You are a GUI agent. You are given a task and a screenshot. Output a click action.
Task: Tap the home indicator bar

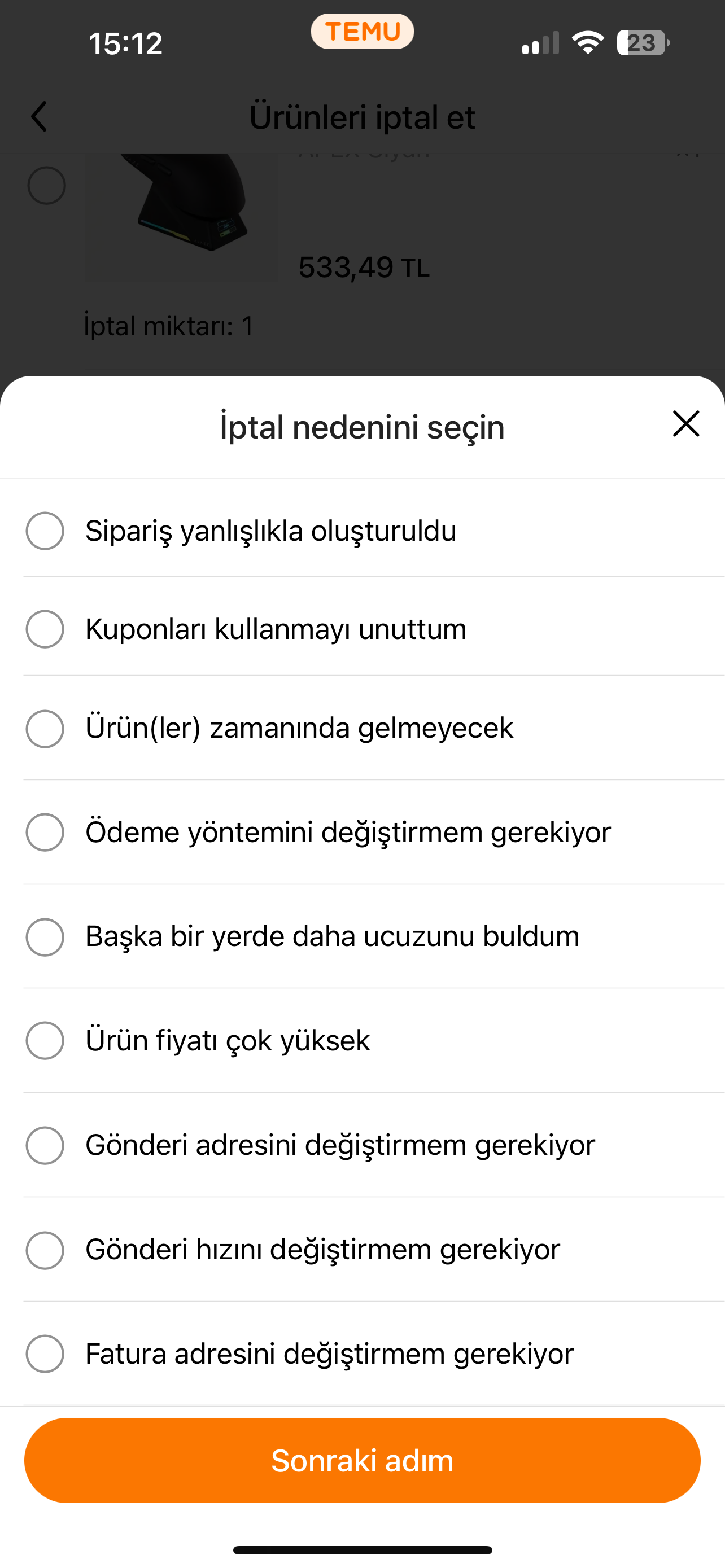(362, 1550)
